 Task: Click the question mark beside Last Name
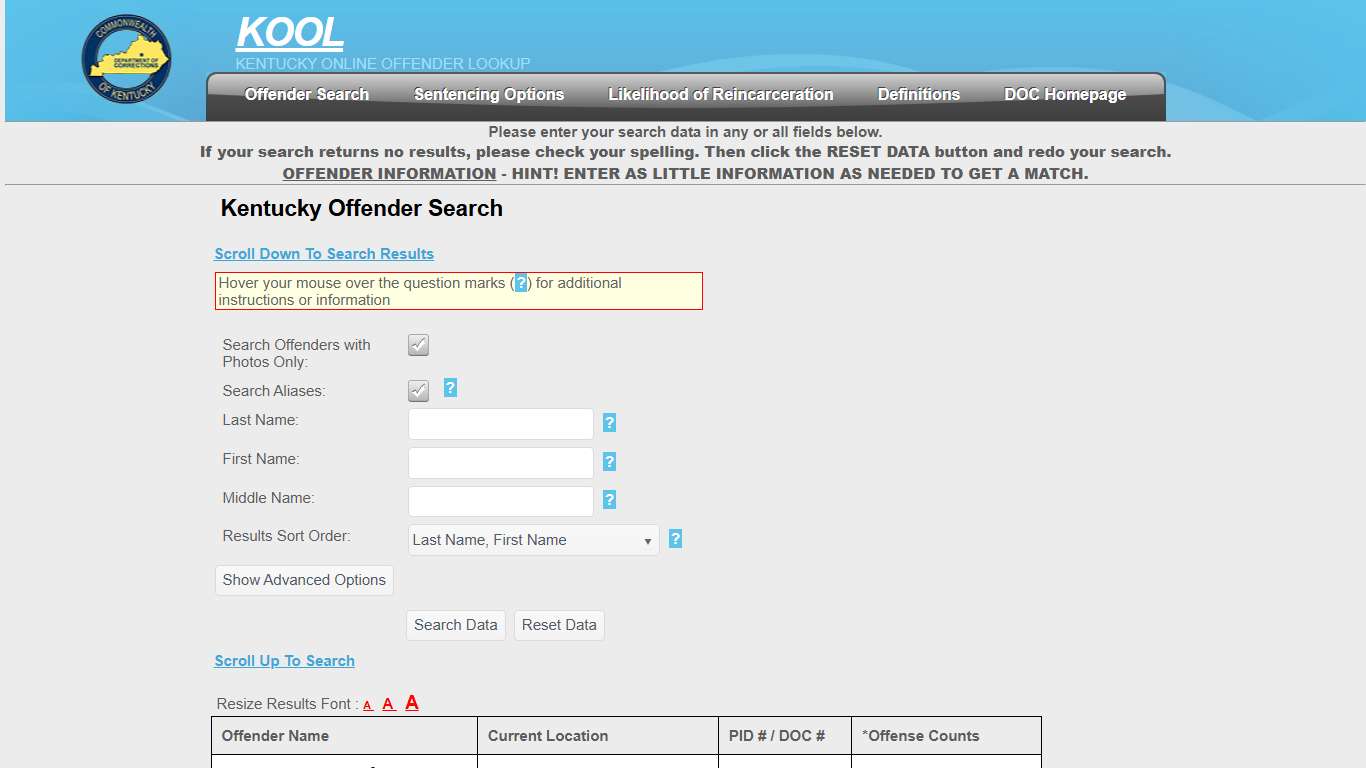610,423
